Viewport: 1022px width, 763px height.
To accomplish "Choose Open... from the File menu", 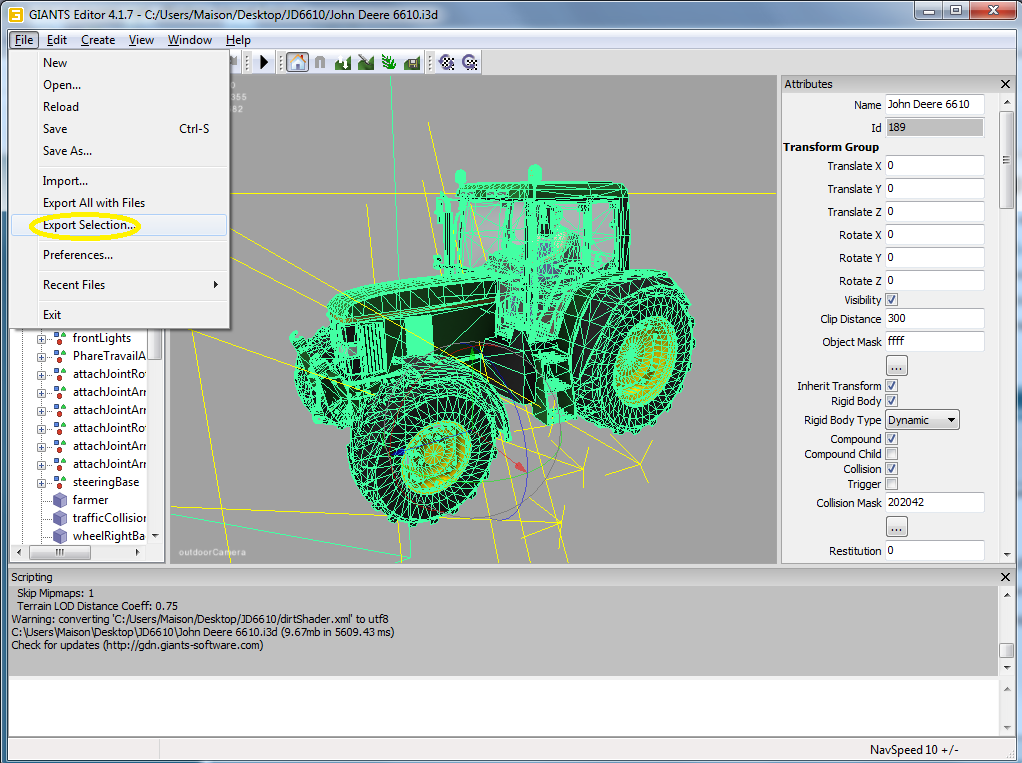I will tap(119, 85).
